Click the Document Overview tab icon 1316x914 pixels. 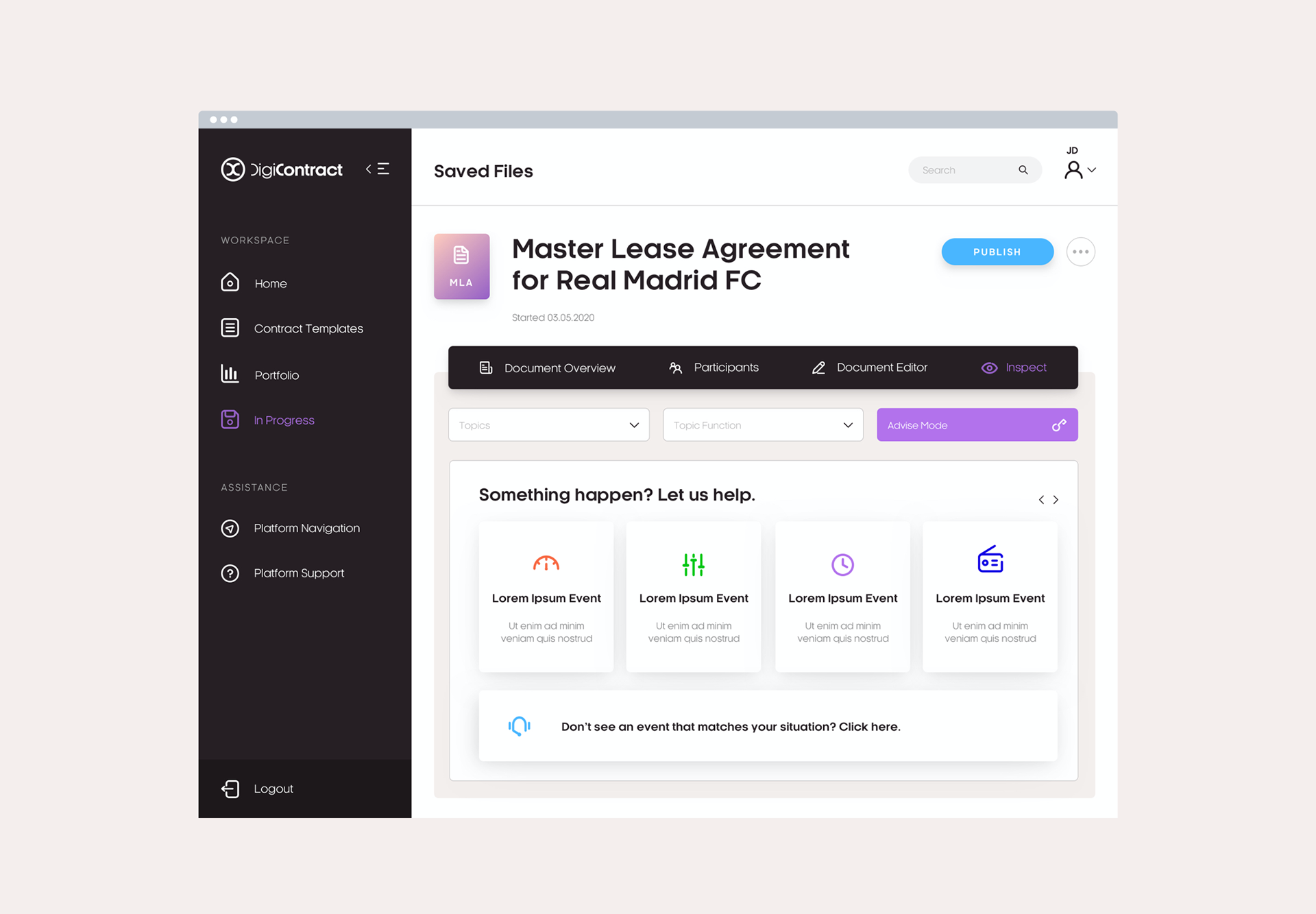[x=486, y=368]
